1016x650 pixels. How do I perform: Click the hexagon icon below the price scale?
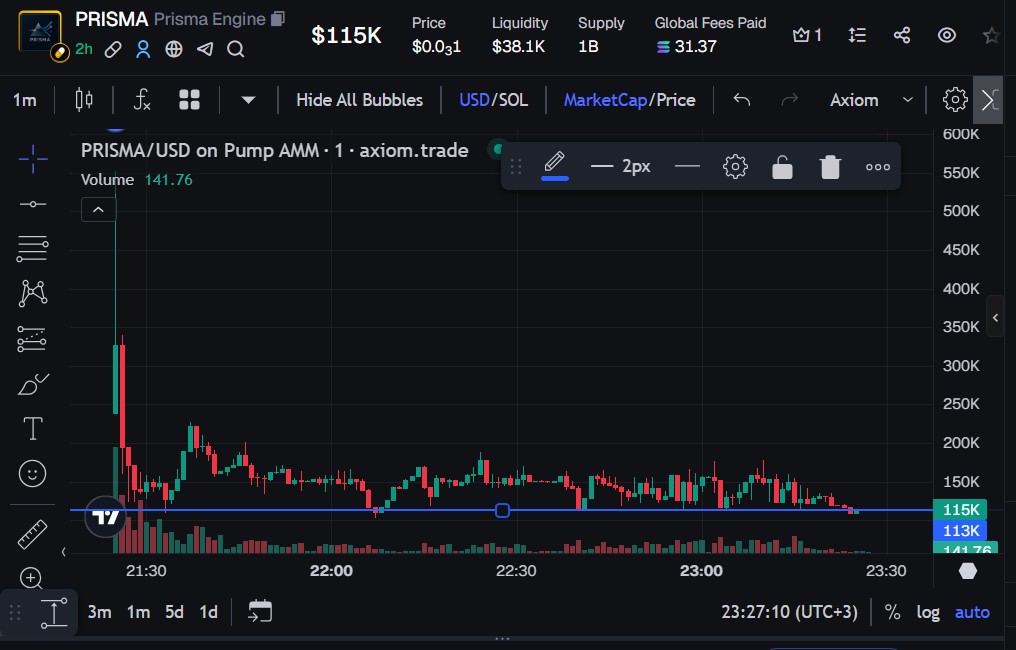[x=967, y=571]
